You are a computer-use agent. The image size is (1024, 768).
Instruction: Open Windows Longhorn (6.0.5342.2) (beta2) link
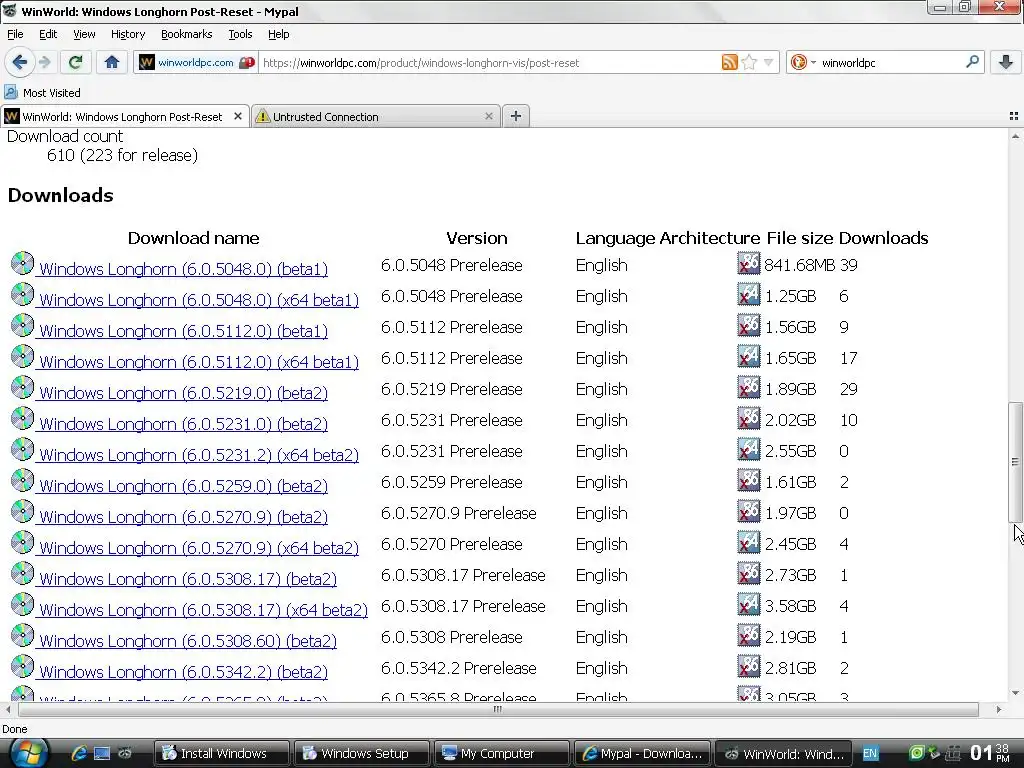183,672
